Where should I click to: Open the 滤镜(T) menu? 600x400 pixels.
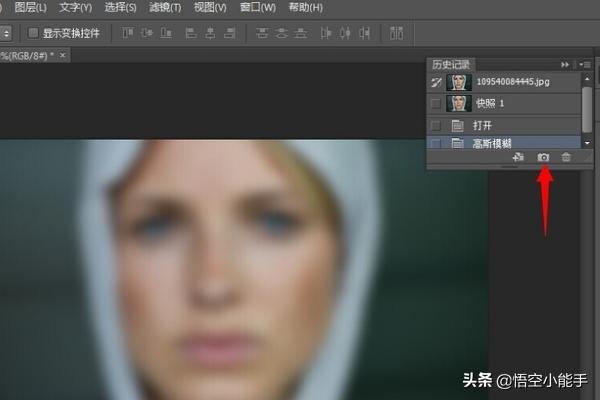click(x=165, y=8)
